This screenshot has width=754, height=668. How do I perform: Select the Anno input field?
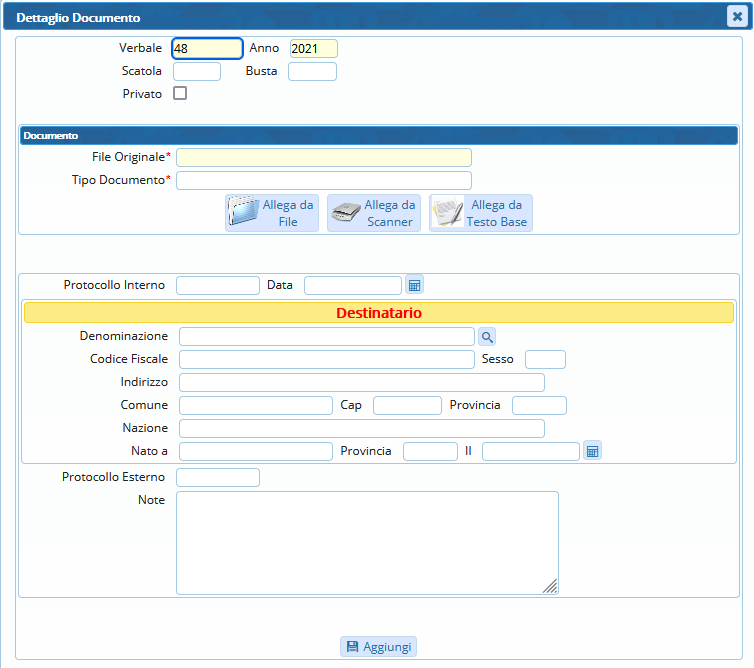point(313,49)
